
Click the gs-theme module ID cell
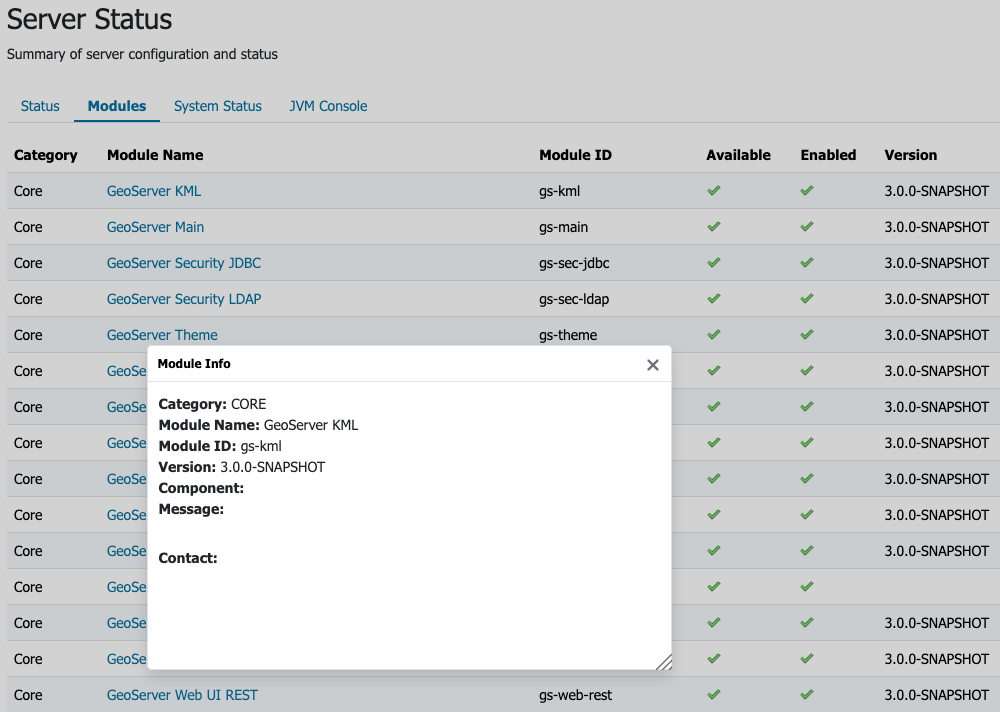568,335
